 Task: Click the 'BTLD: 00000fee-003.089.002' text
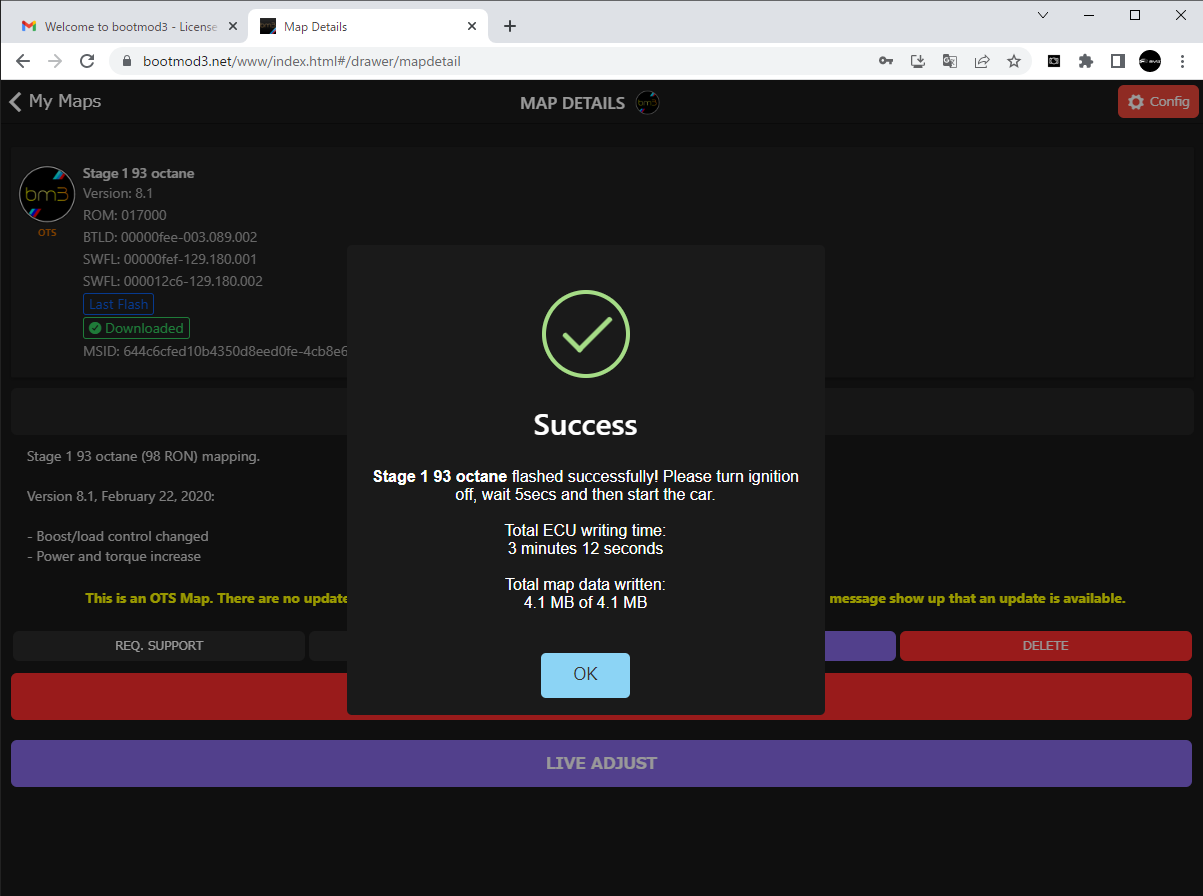[x=170, y=237]
